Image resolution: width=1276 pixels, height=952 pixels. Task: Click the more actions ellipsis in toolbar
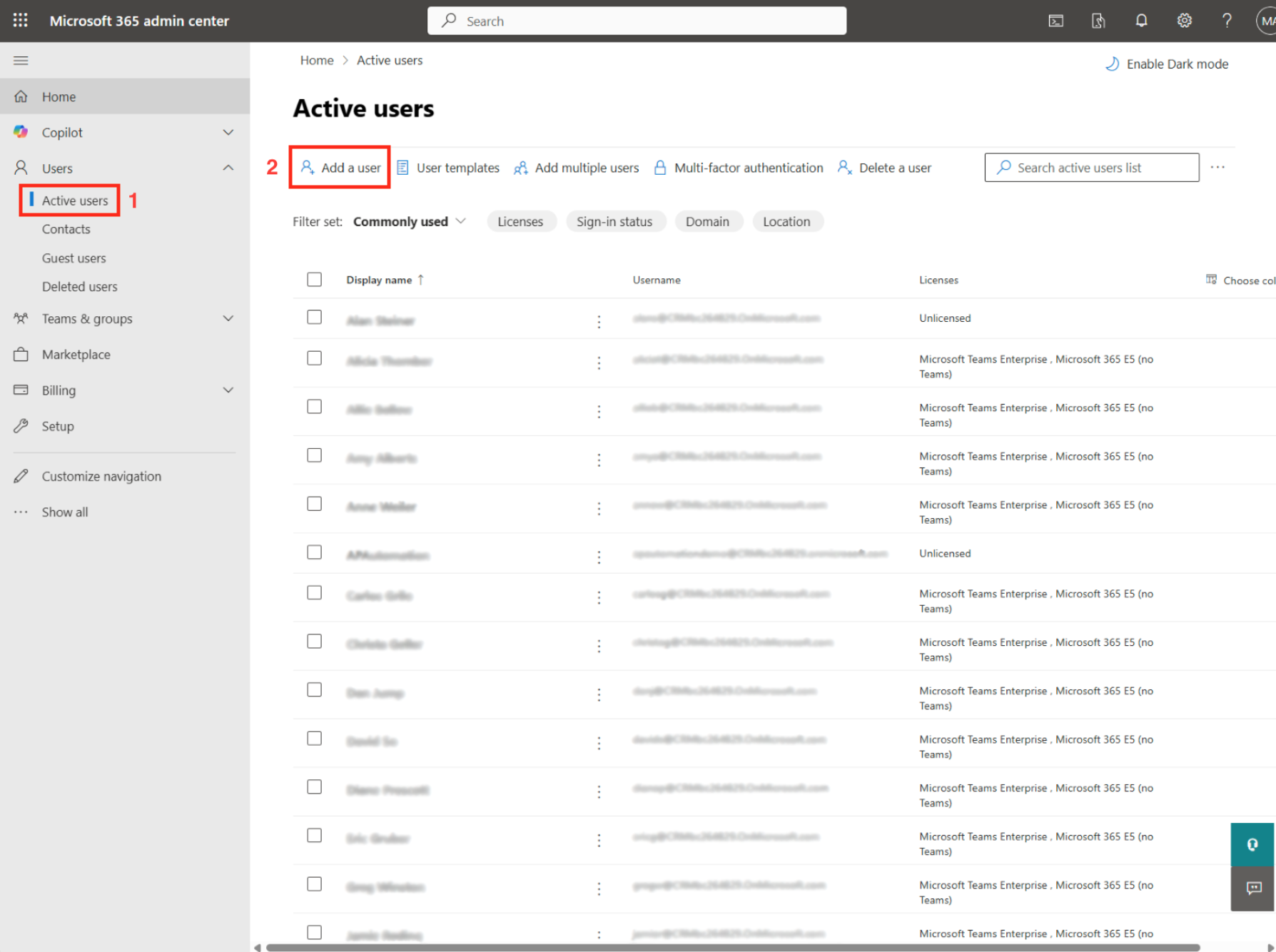(x=1217, y=168)
